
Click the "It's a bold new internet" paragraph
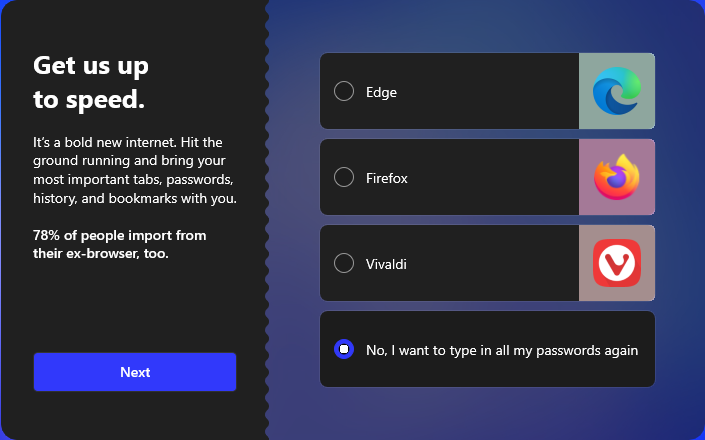coord(135,170)
